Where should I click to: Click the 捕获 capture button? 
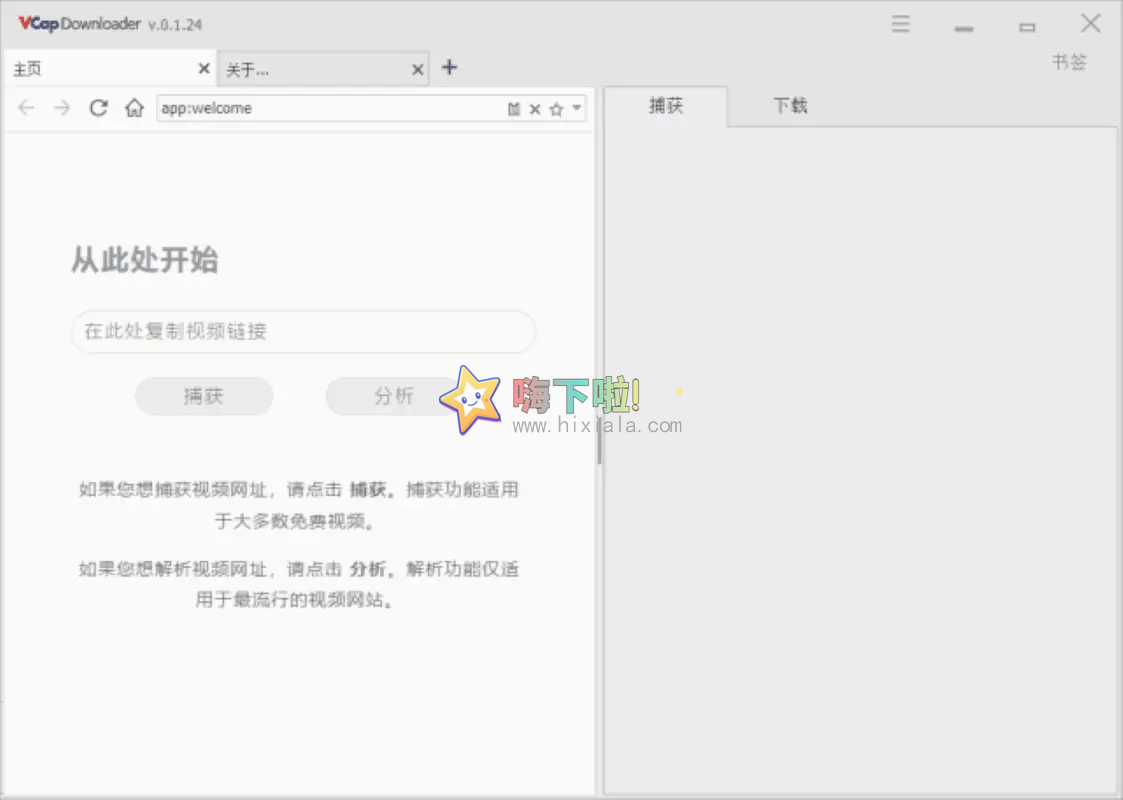coord(204,396)
